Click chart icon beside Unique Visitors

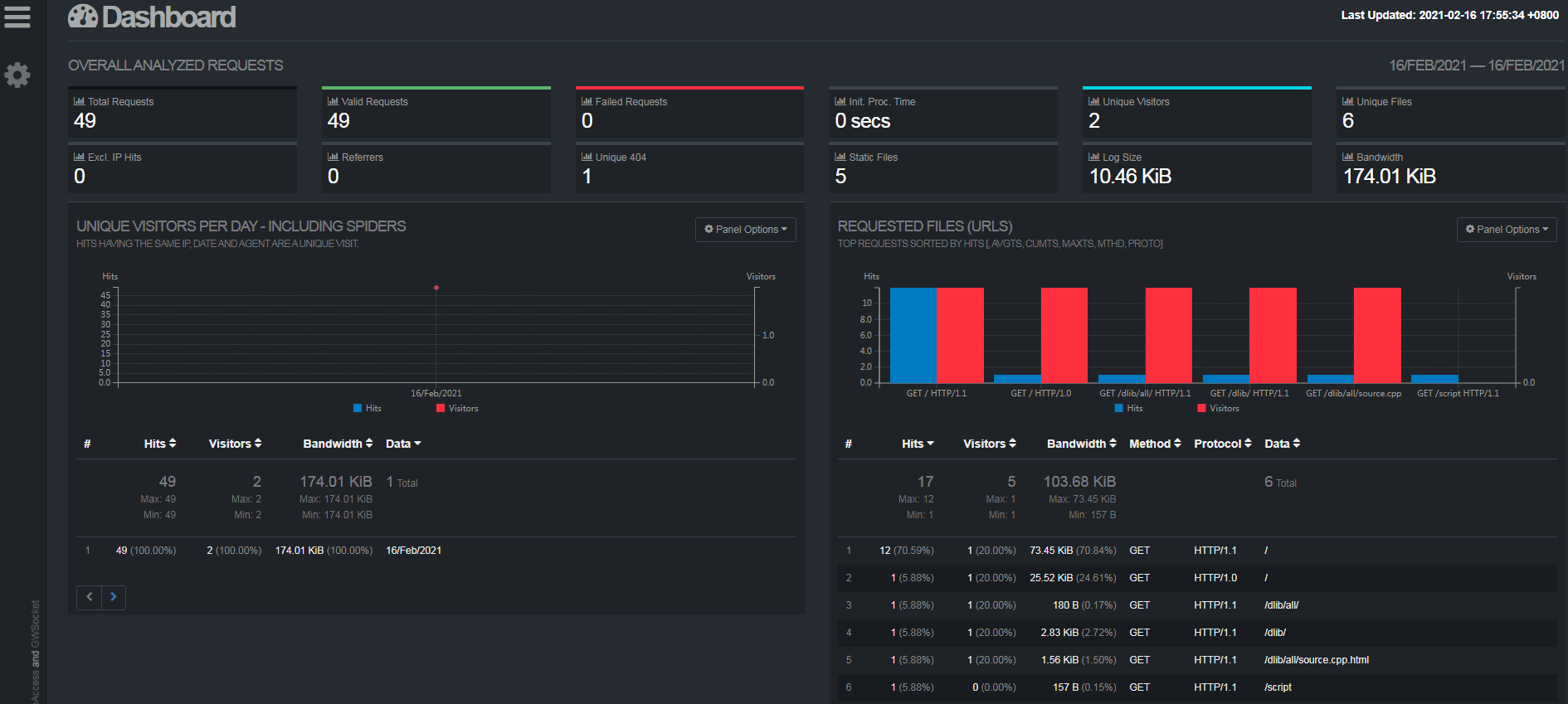pyautogui.click(x=1093, y=101)
